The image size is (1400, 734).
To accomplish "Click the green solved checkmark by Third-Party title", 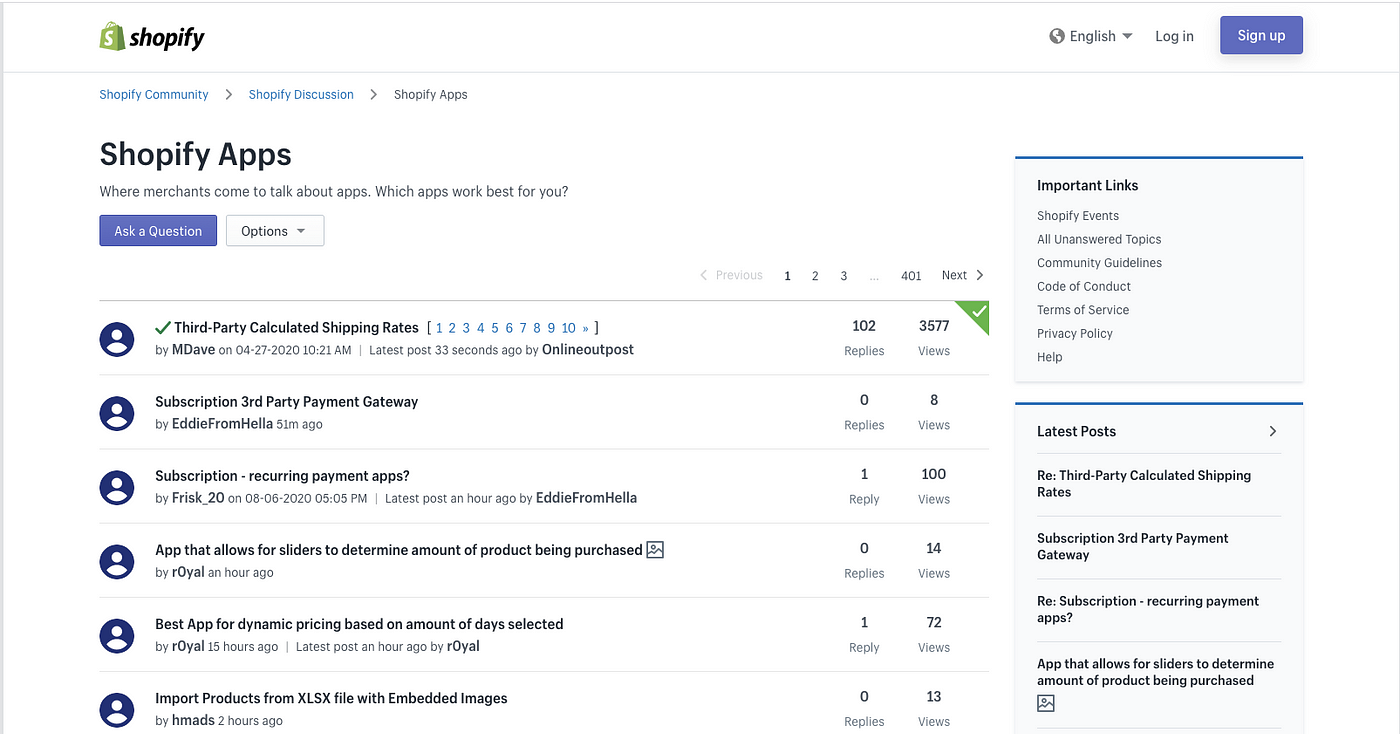I will pyautogui.click(x=163, y=327).
